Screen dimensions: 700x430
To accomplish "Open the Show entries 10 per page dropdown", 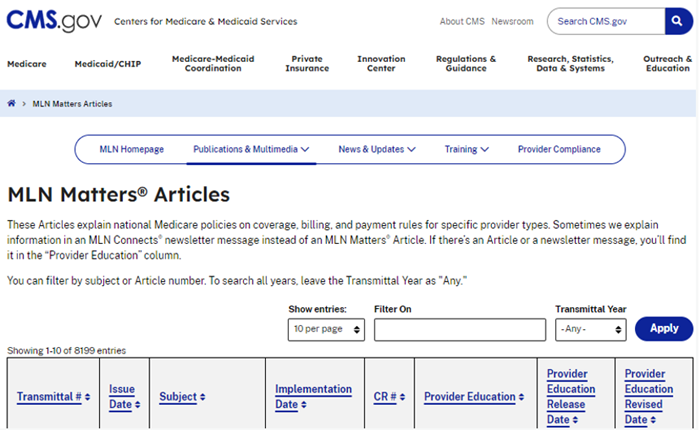I will (326, 330).
